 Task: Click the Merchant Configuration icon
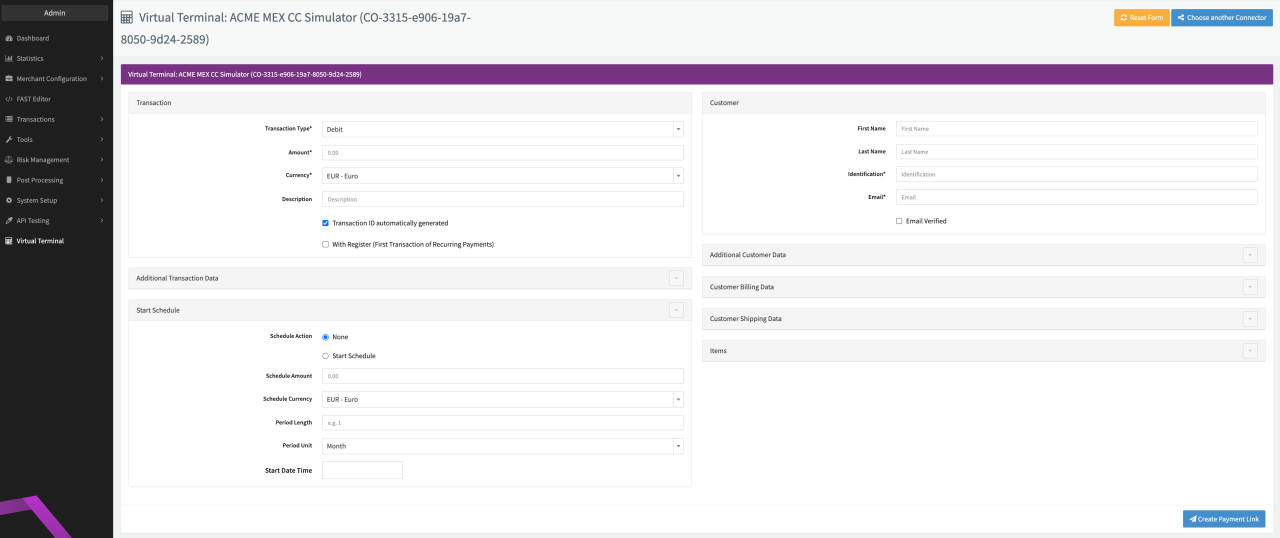click(9, 79)
